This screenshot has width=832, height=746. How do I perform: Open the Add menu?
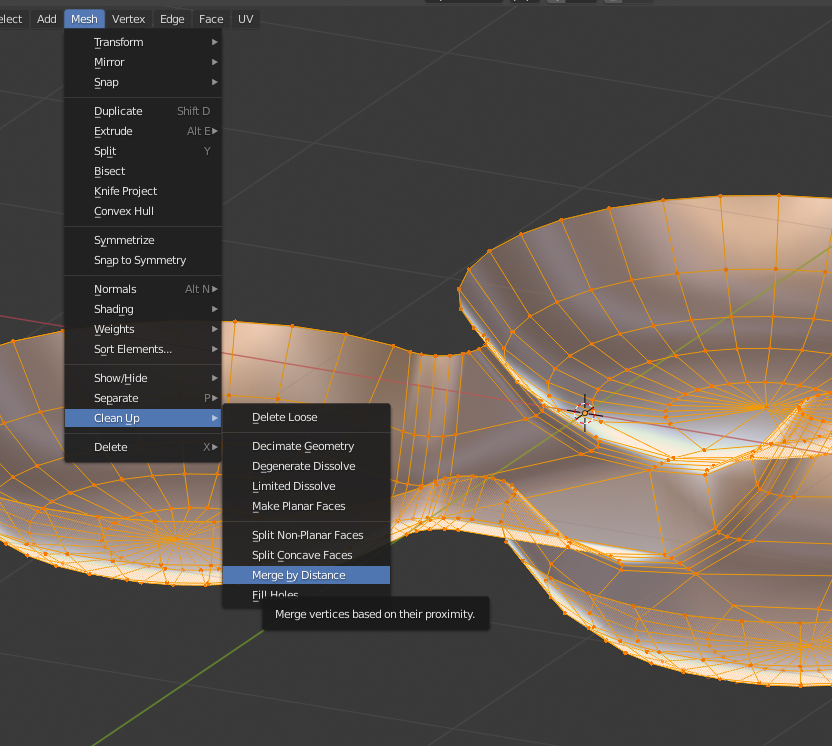pyautogui.click(x=47, y=19)
